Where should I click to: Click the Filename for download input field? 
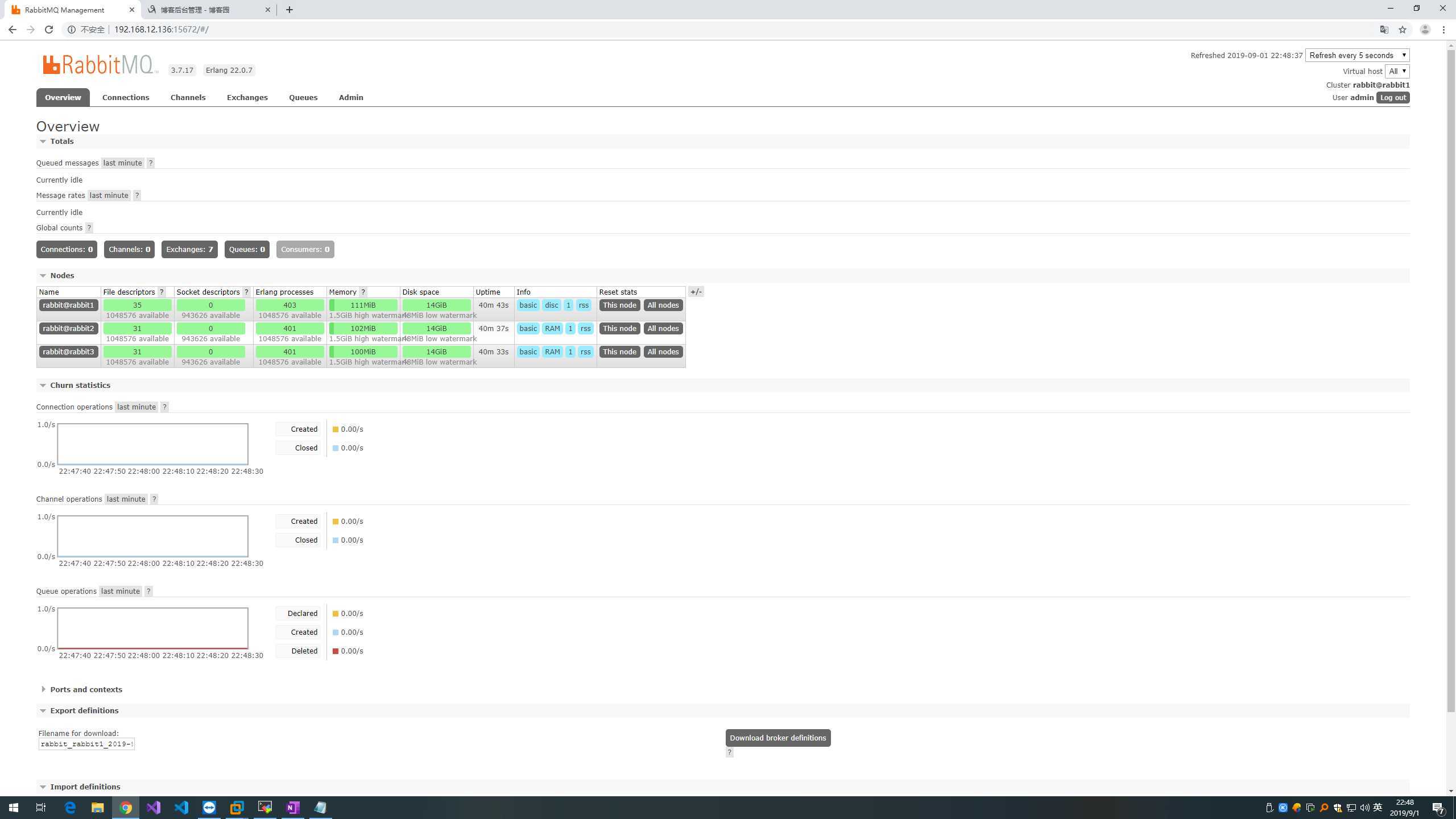tap(86, 744)
